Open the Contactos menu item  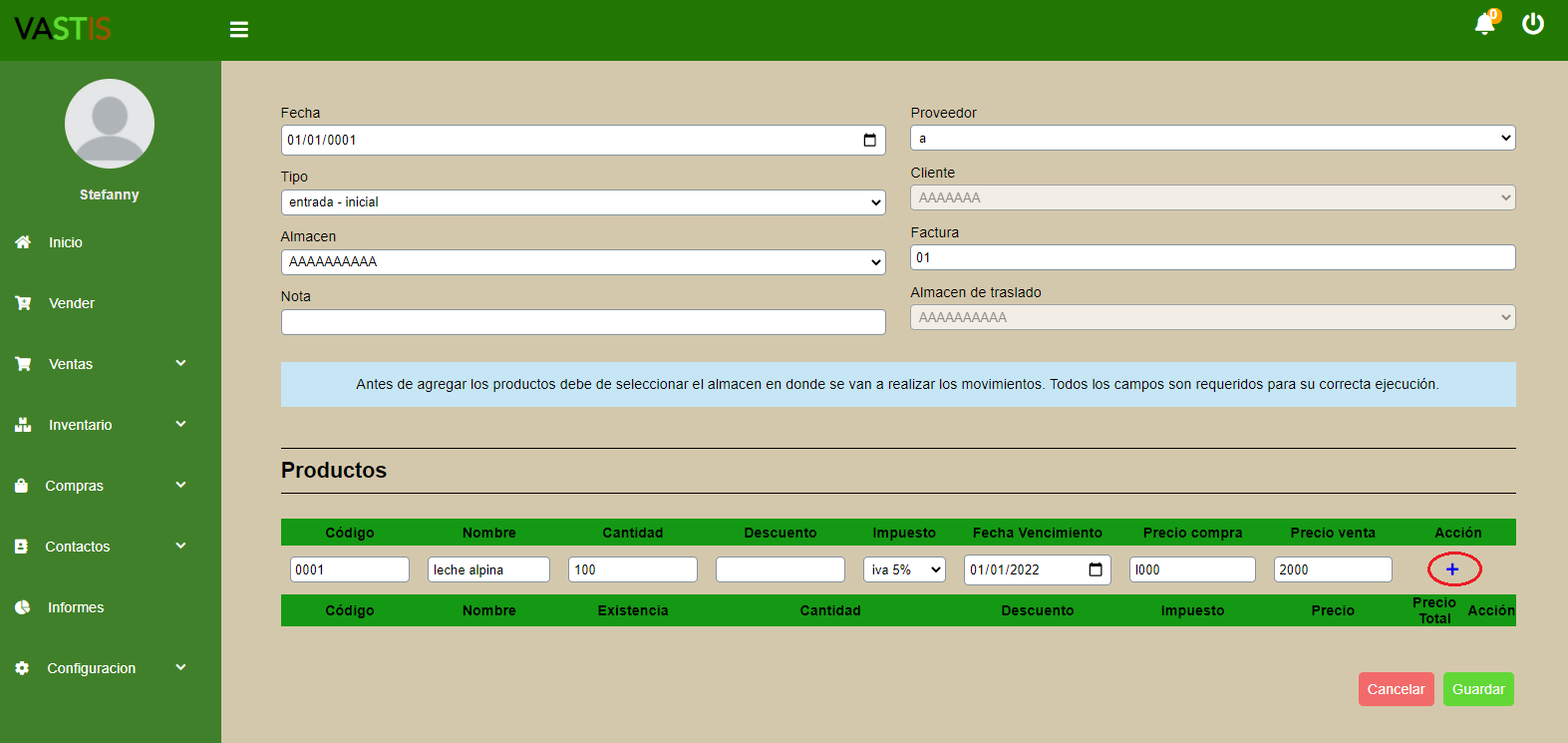pos(78,547)
